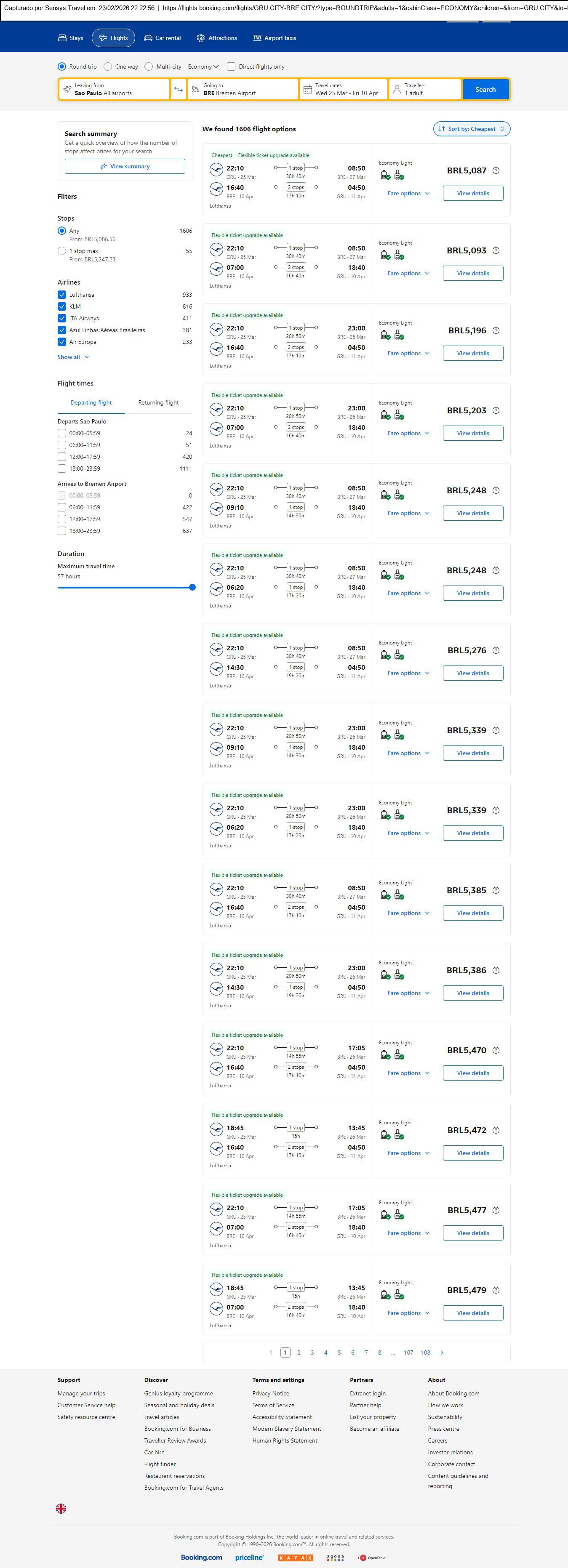Click the next page arrow in pagination
The image size is (568, 1568).
click(x=441, y=1352)
